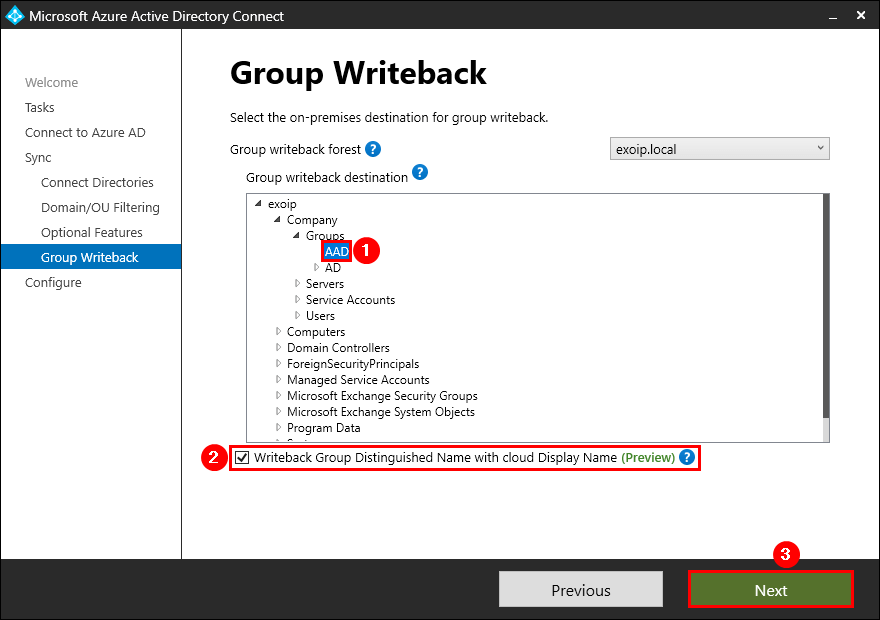Collapse the Company tree node
Image resolution: width=880 pixels, height=620 pixels.
277,220
